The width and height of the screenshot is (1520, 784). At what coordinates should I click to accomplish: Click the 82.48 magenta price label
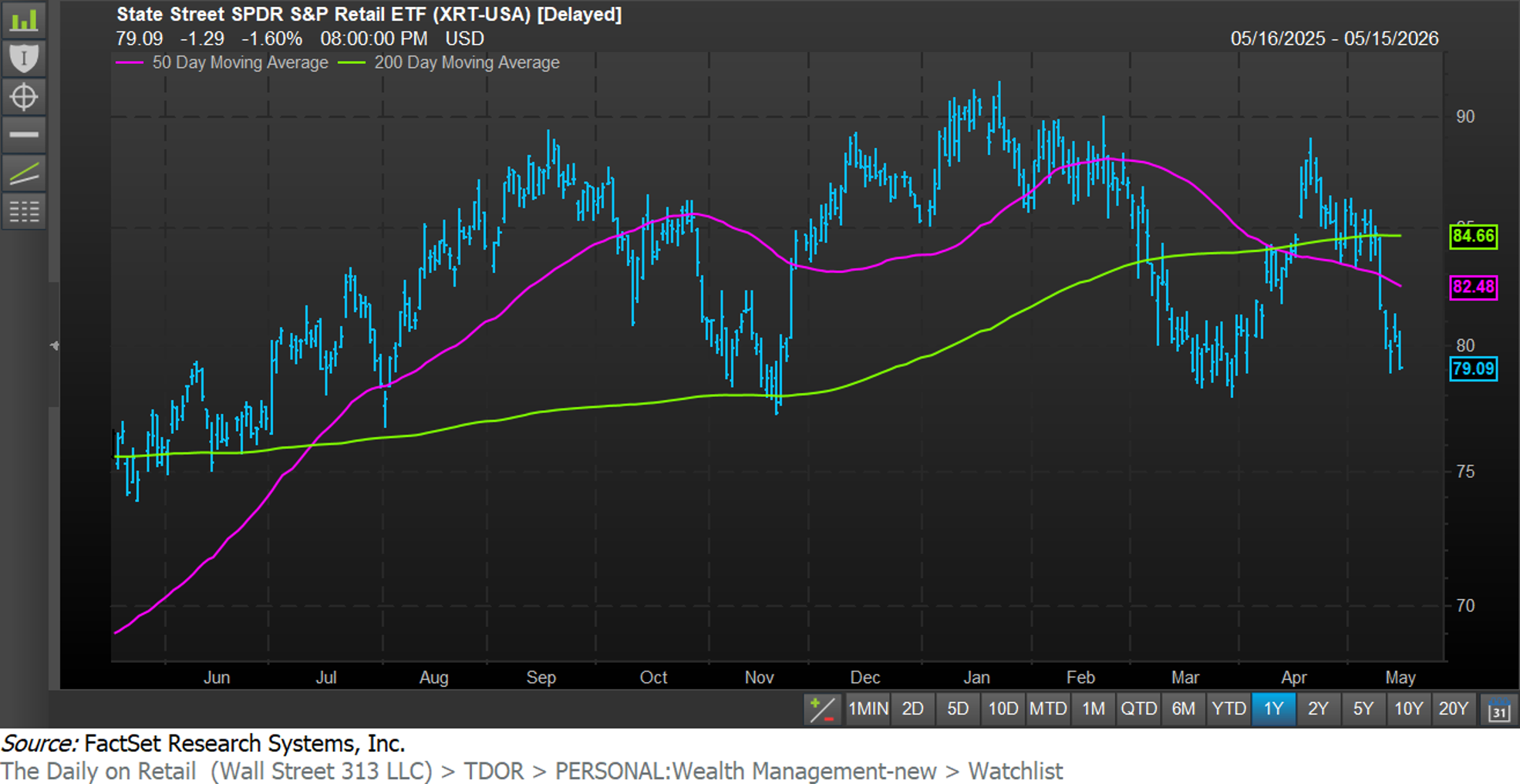(x=1474, y=287)
